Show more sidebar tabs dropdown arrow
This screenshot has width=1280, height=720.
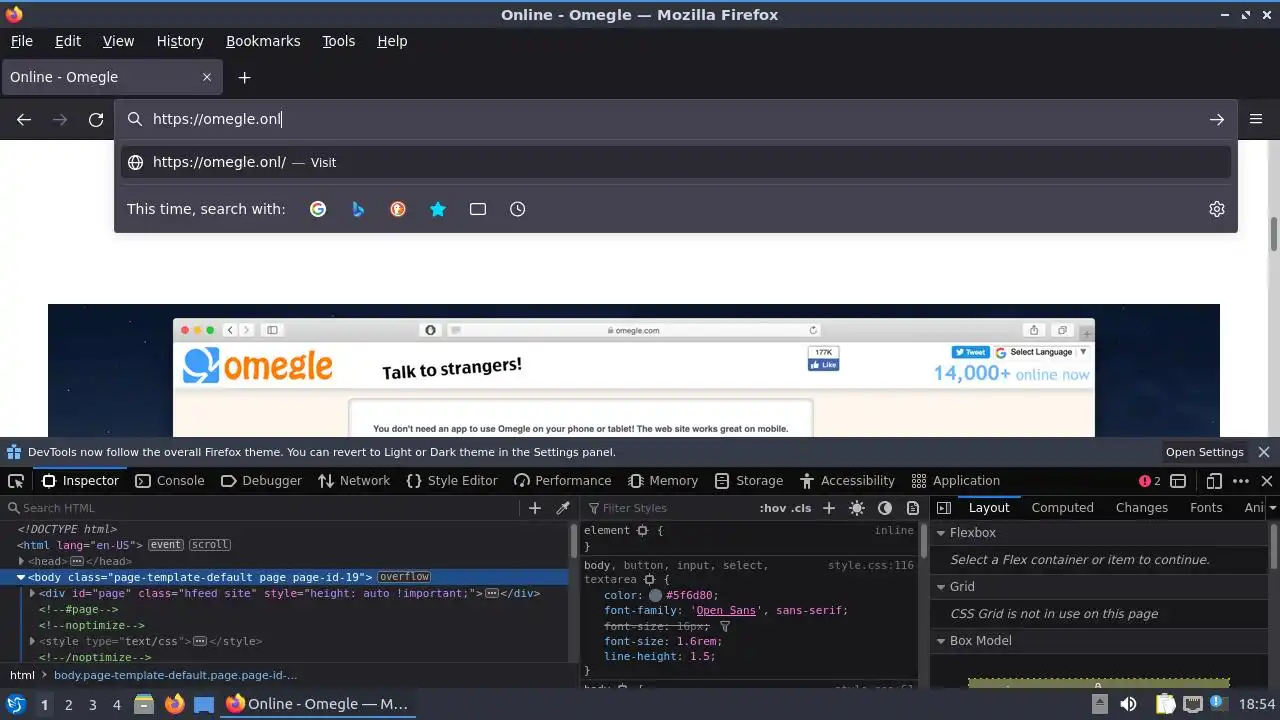[x=1272, y=508]
